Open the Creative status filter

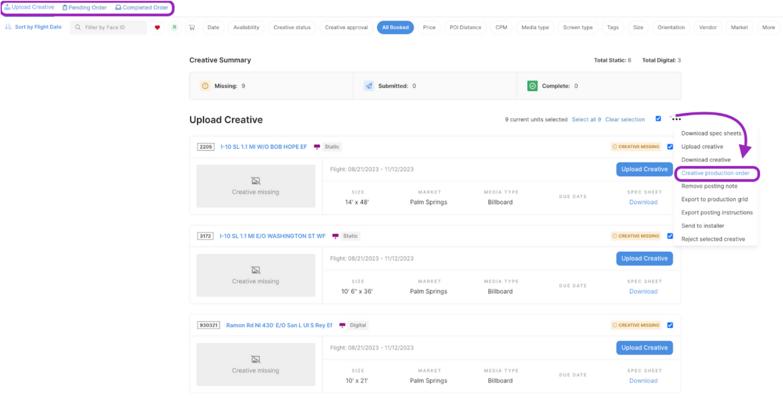(292, 27)
